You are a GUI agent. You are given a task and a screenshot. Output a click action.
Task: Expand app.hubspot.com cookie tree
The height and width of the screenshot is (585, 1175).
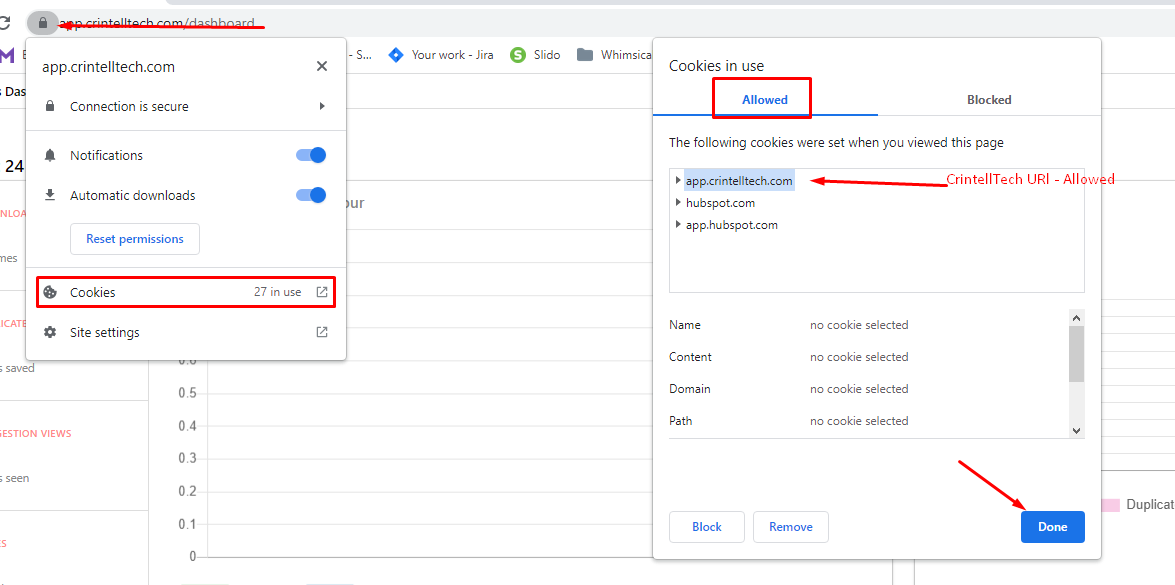click(x=678, y=224)
